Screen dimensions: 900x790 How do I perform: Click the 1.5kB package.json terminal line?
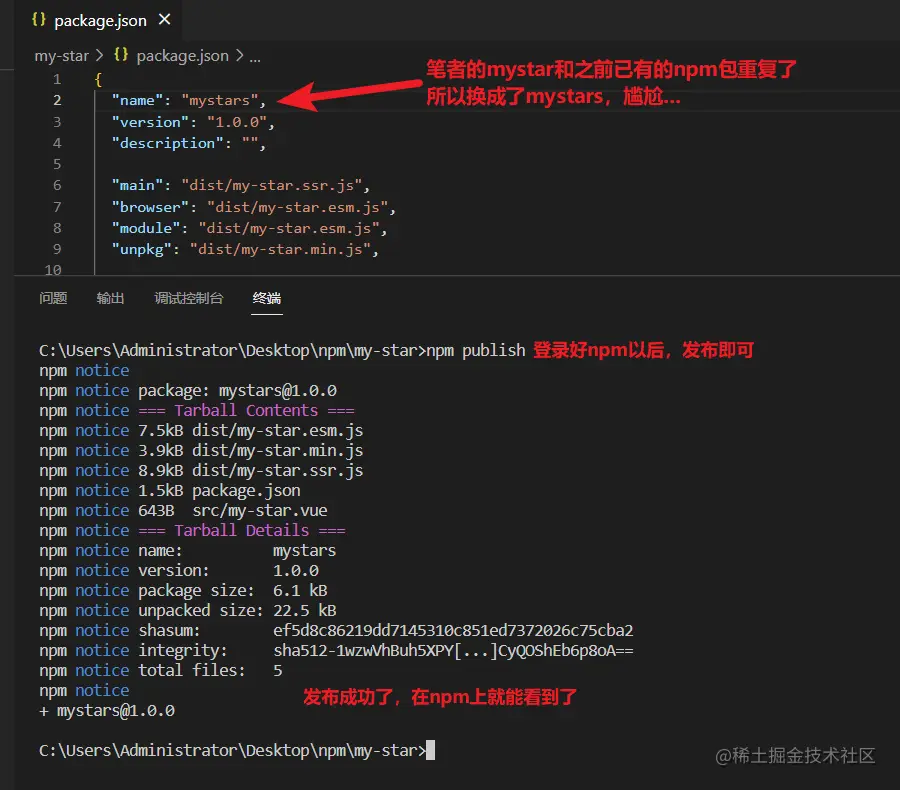pyautogui.click(x=170, y=491)
